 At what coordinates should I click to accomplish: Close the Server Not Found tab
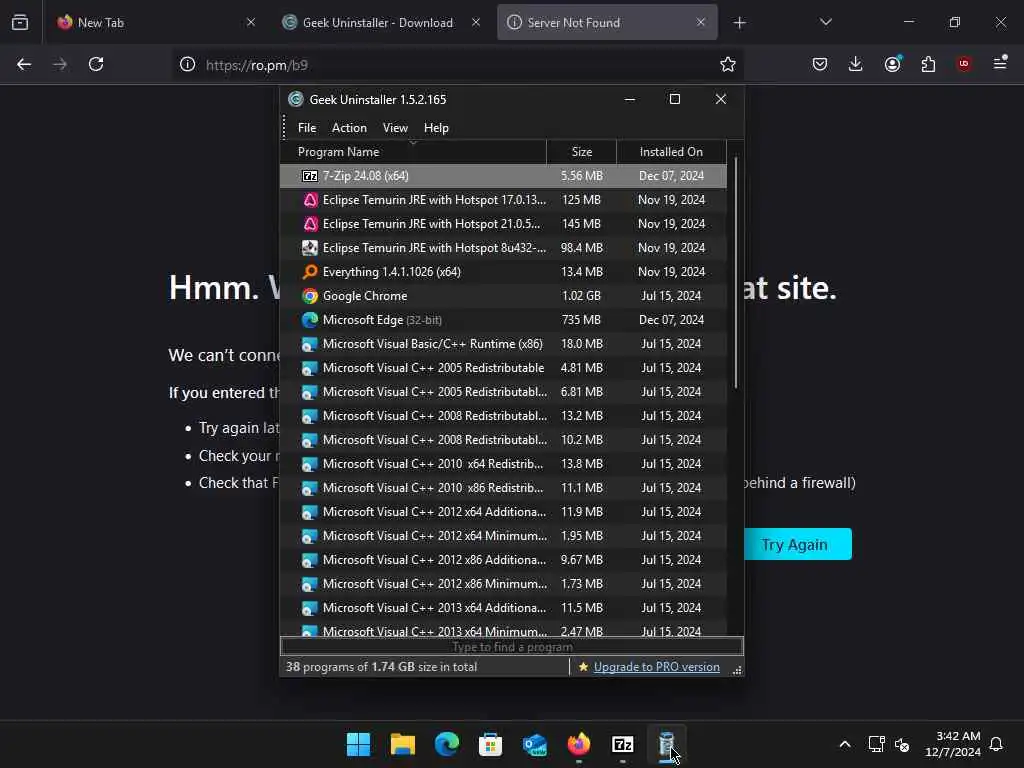pyautogui.click(x=701, y=22)
